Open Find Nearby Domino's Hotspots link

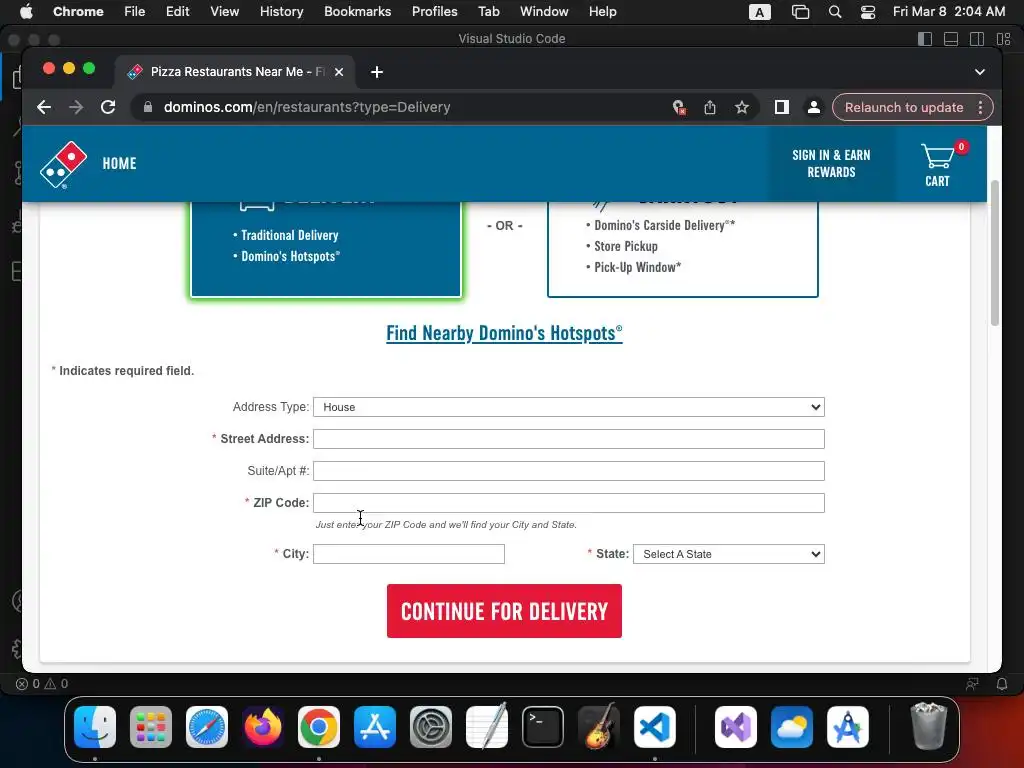click(504, 333)
